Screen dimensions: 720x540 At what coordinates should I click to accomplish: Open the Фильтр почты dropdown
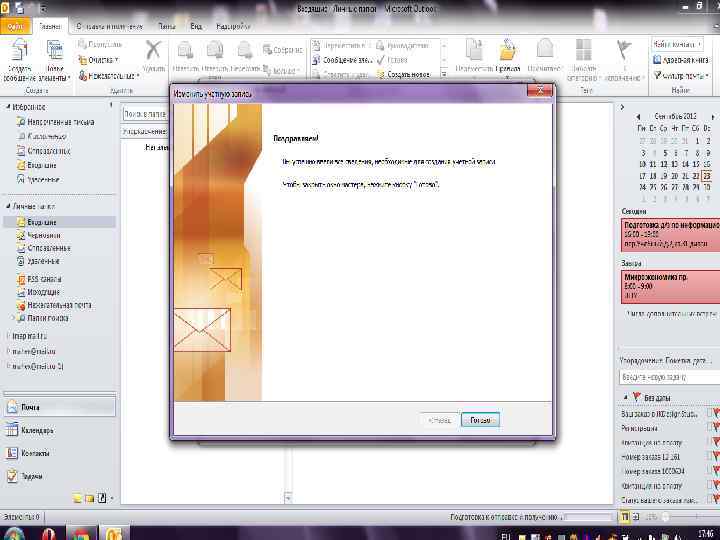pos(681,75)
